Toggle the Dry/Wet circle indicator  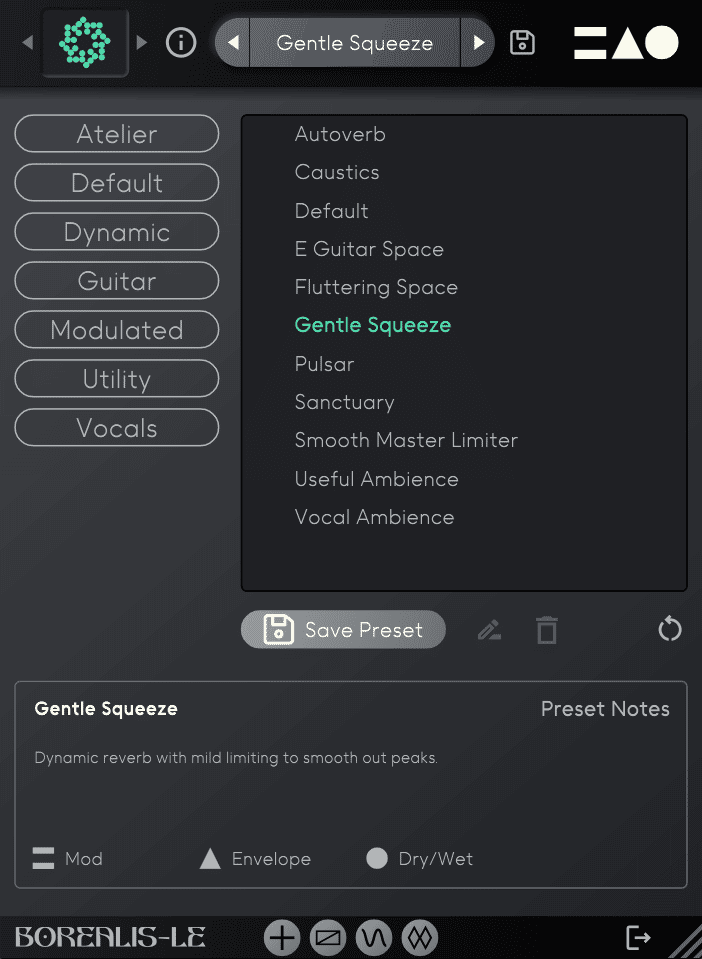point(376,858)
